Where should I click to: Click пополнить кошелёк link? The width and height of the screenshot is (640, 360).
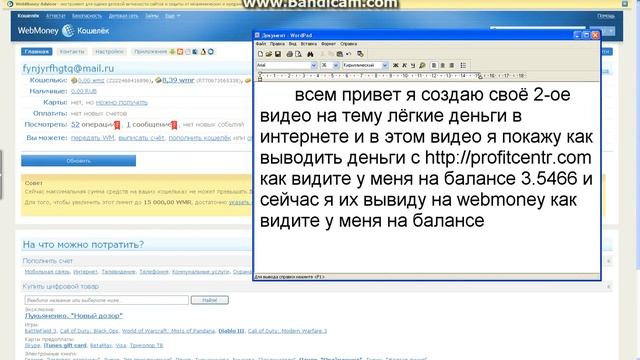click(200, 138)
